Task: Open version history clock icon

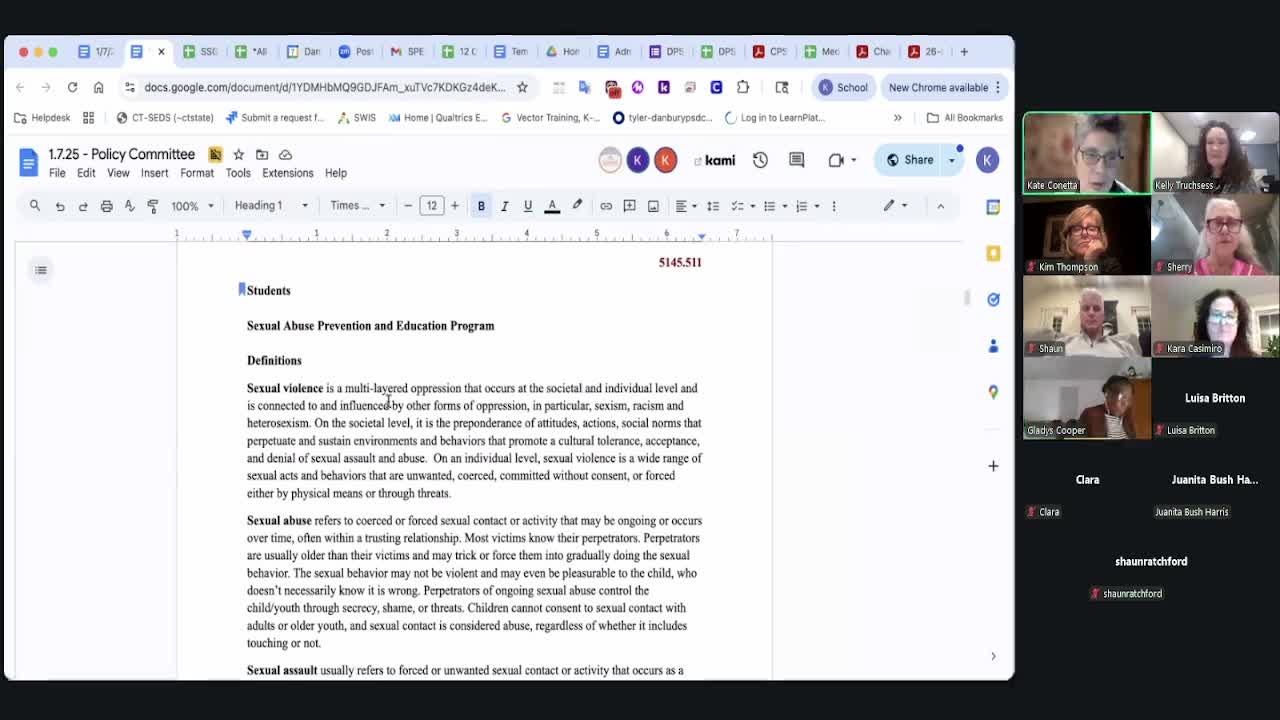Action: click(760, 160)
